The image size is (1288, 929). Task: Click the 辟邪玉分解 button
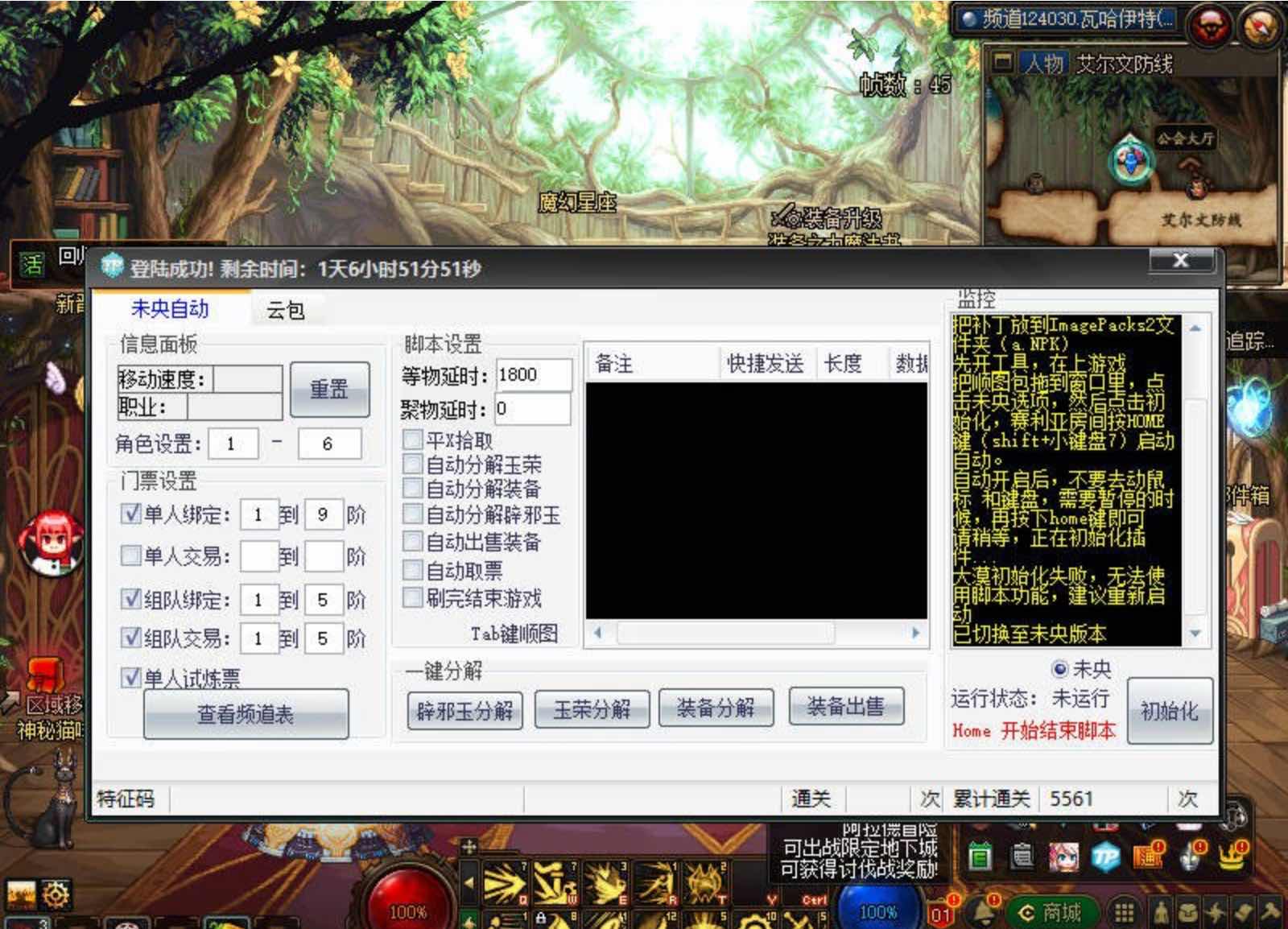point(464,710)
